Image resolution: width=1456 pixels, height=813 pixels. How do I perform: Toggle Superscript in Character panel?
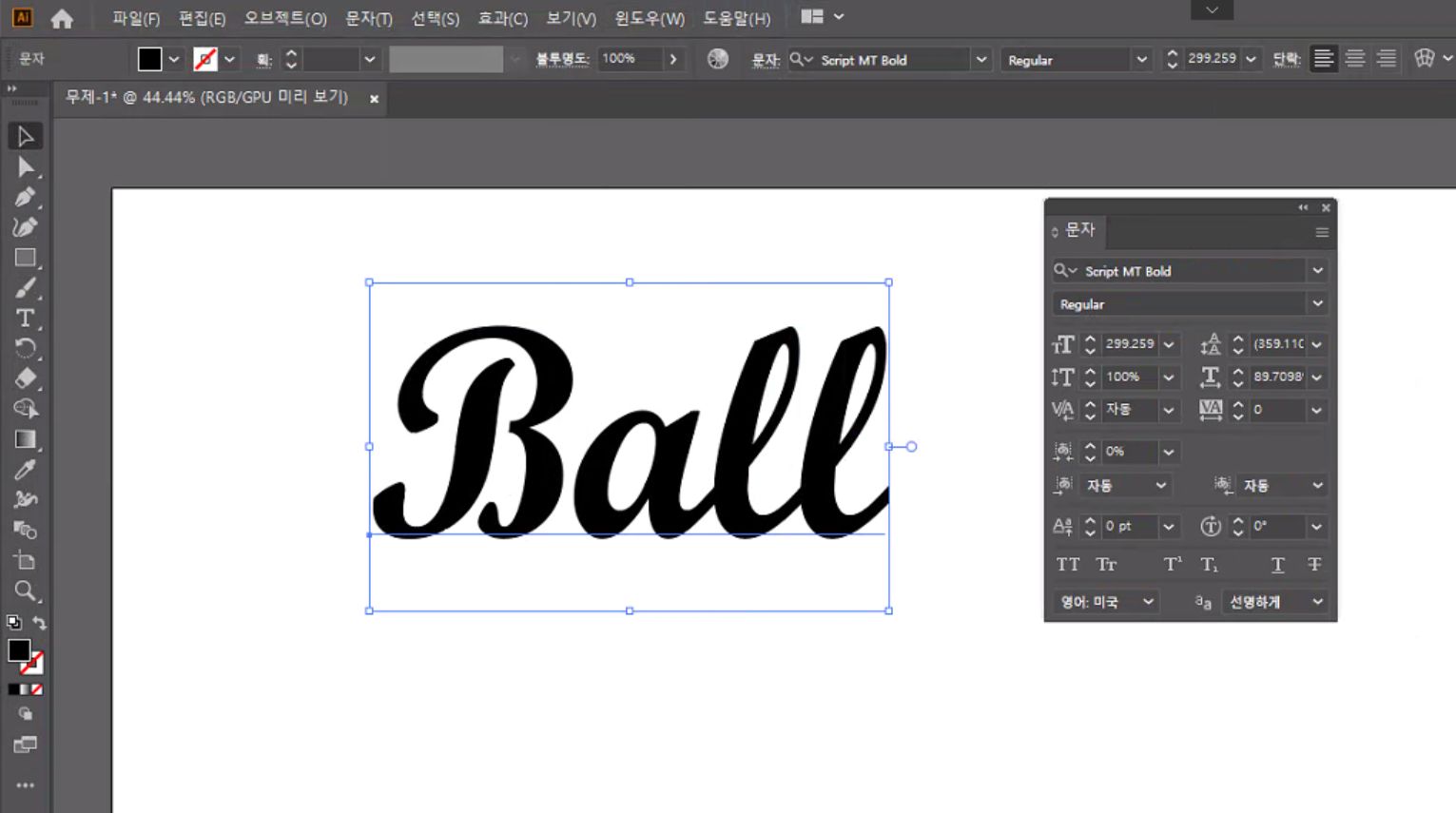(1173, 565)
